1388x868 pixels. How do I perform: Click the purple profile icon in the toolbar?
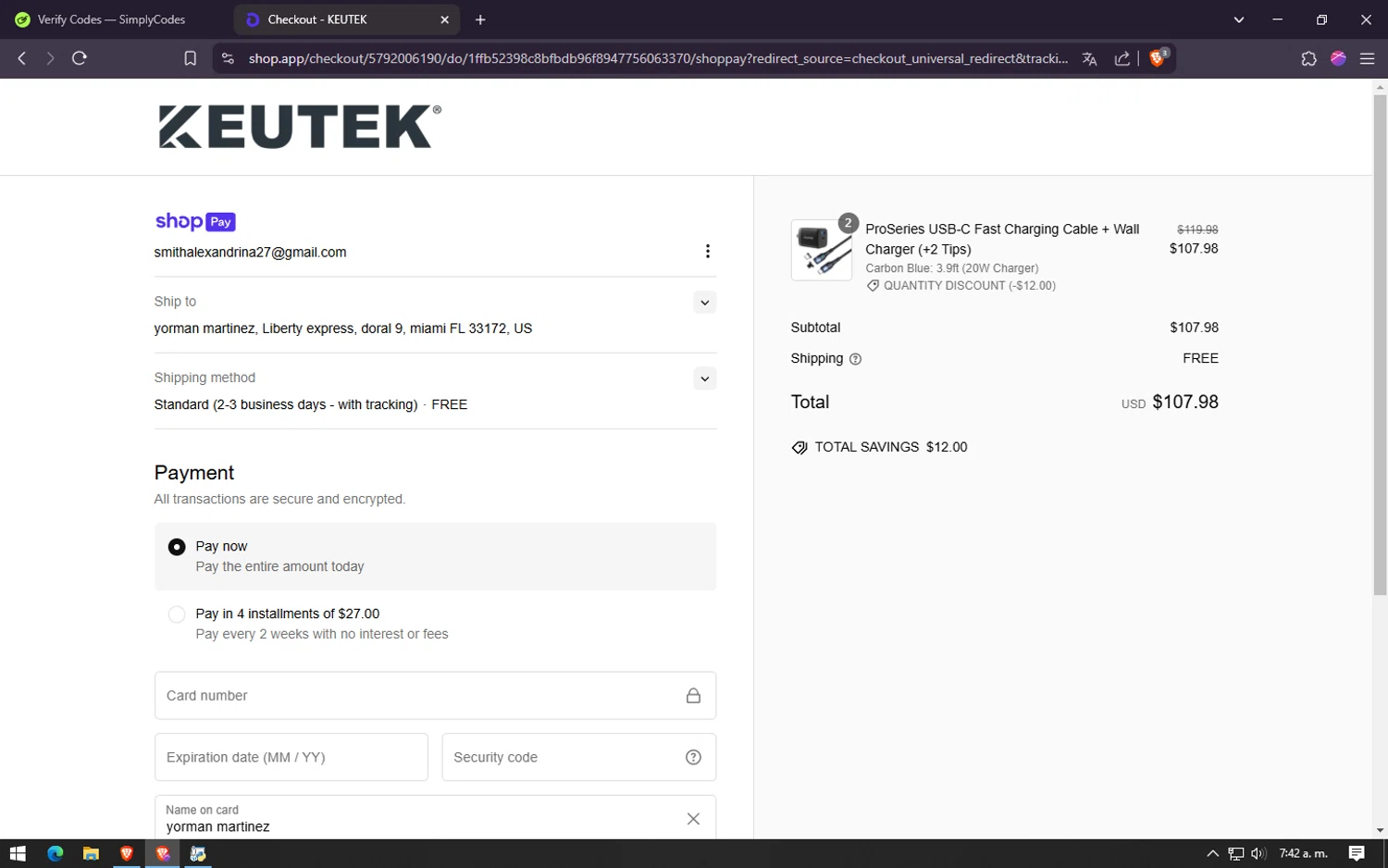point(1338,58)
